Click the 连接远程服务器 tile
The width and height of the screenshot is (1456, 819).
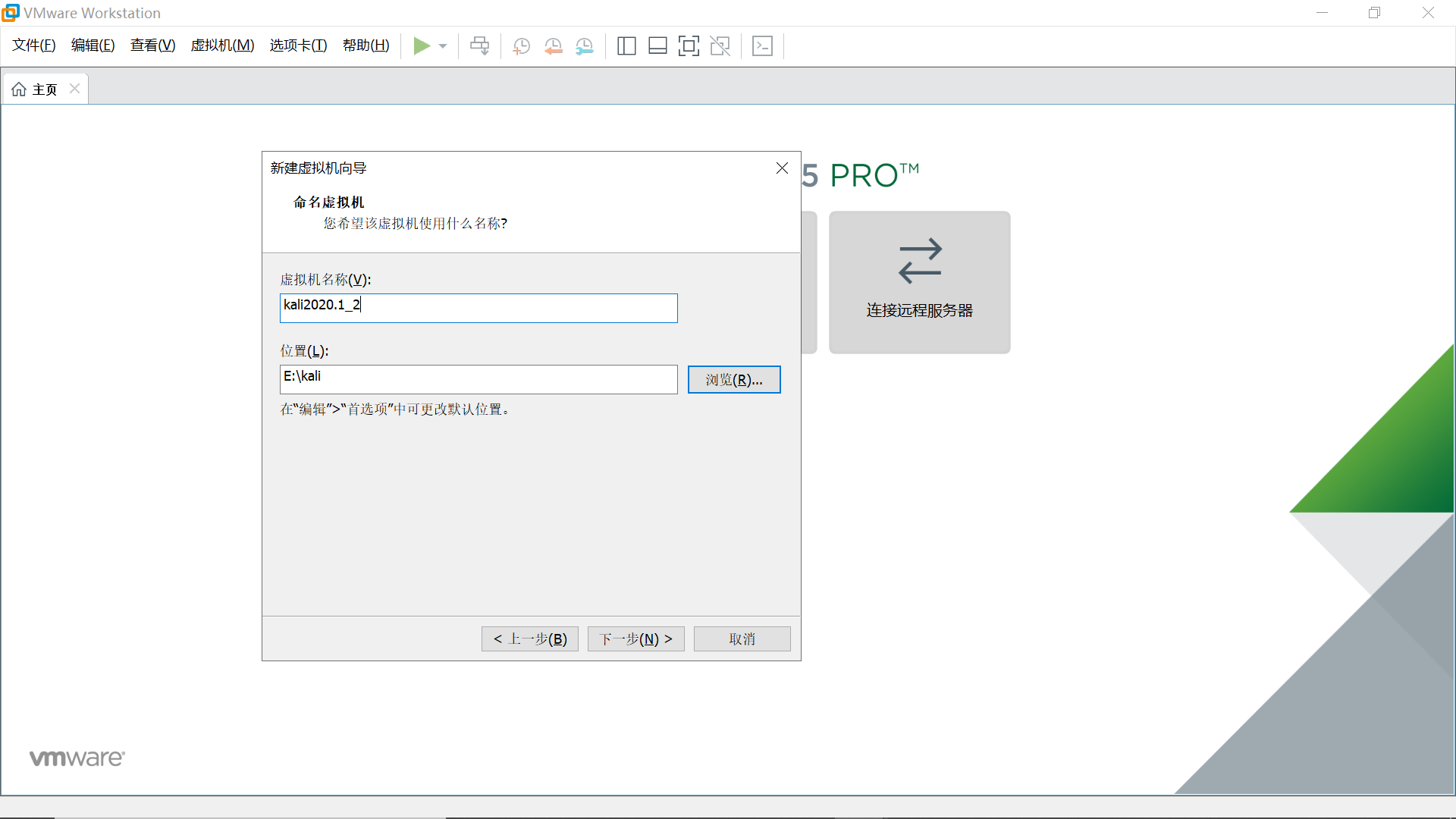pyautogui.click(x=919, y=282)
